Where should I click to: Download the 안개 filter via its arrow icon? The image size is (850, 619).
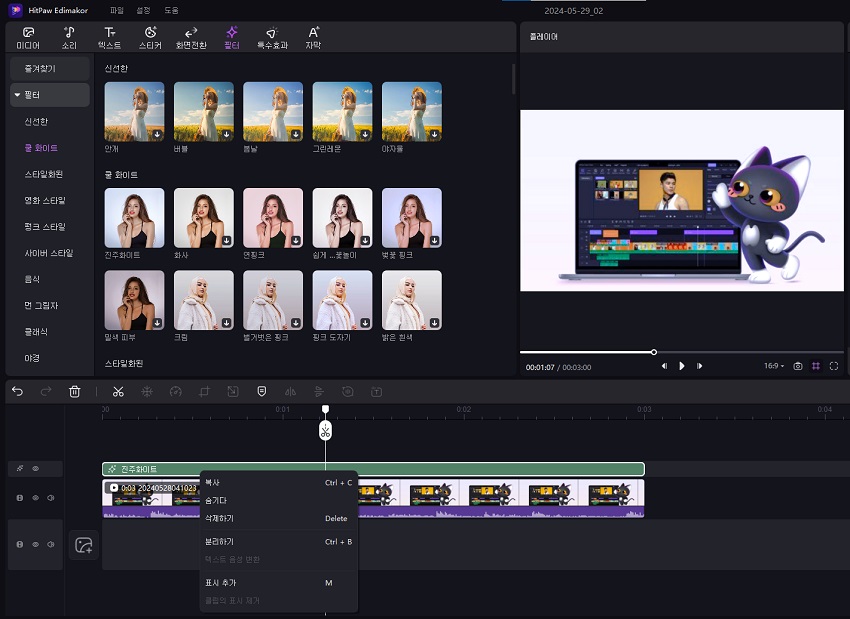tap(157, 134)
